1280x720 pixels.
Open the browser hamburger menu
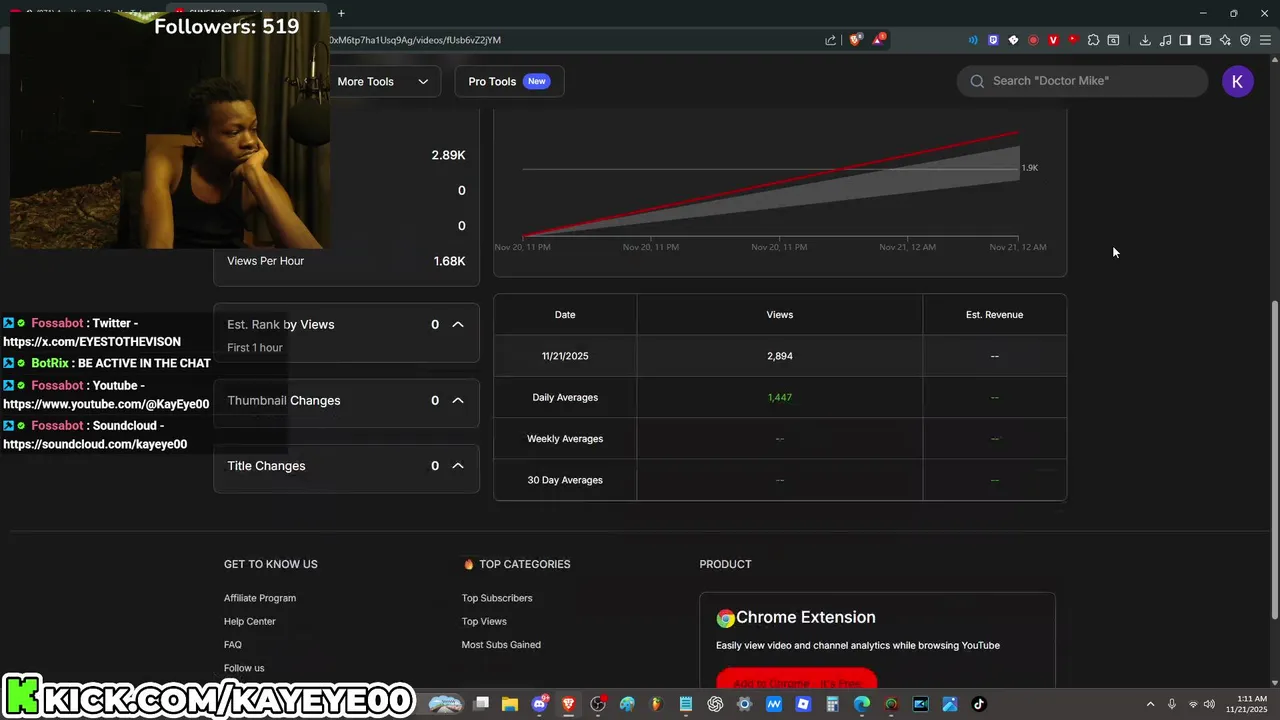(x=1265, y=40)
